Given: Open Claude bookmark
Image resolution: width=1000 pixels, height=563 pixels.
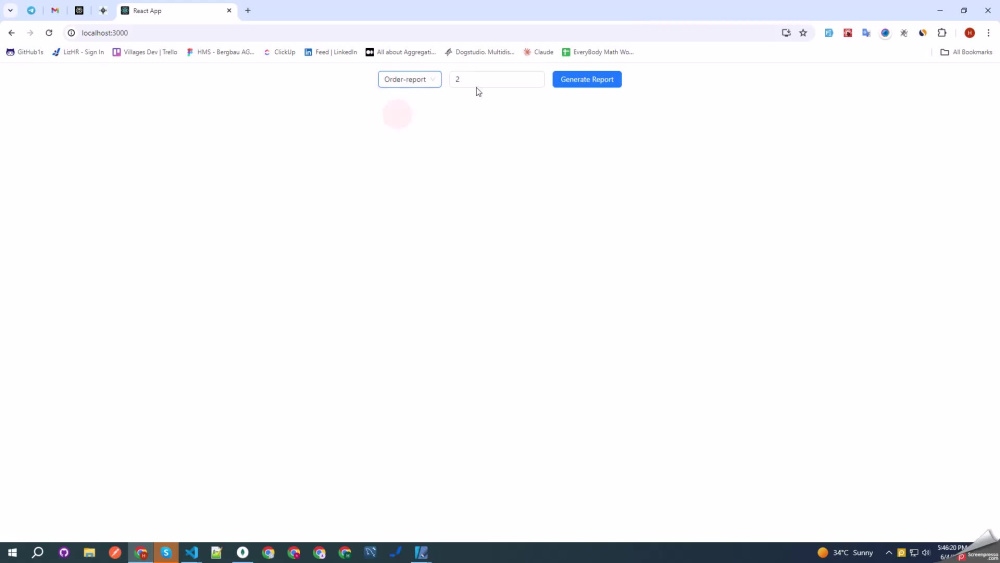Looking at the screenshot, I should (x=538, y=52).
